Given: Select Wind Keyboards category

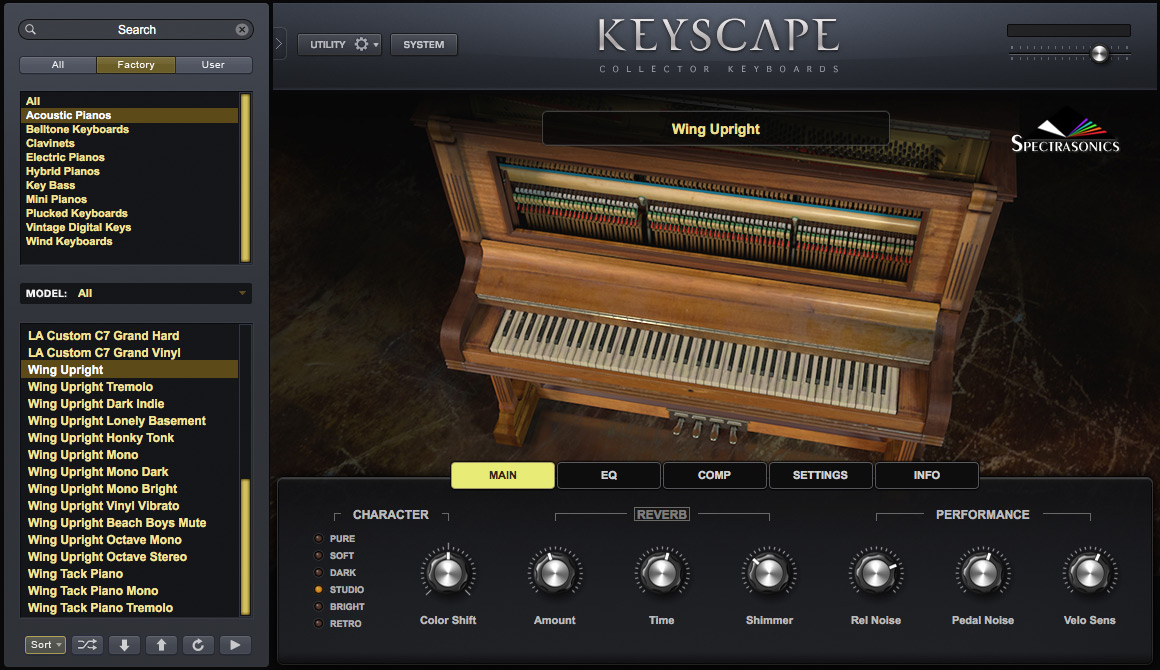Looking at the screenshot, I should coord(129,242).
